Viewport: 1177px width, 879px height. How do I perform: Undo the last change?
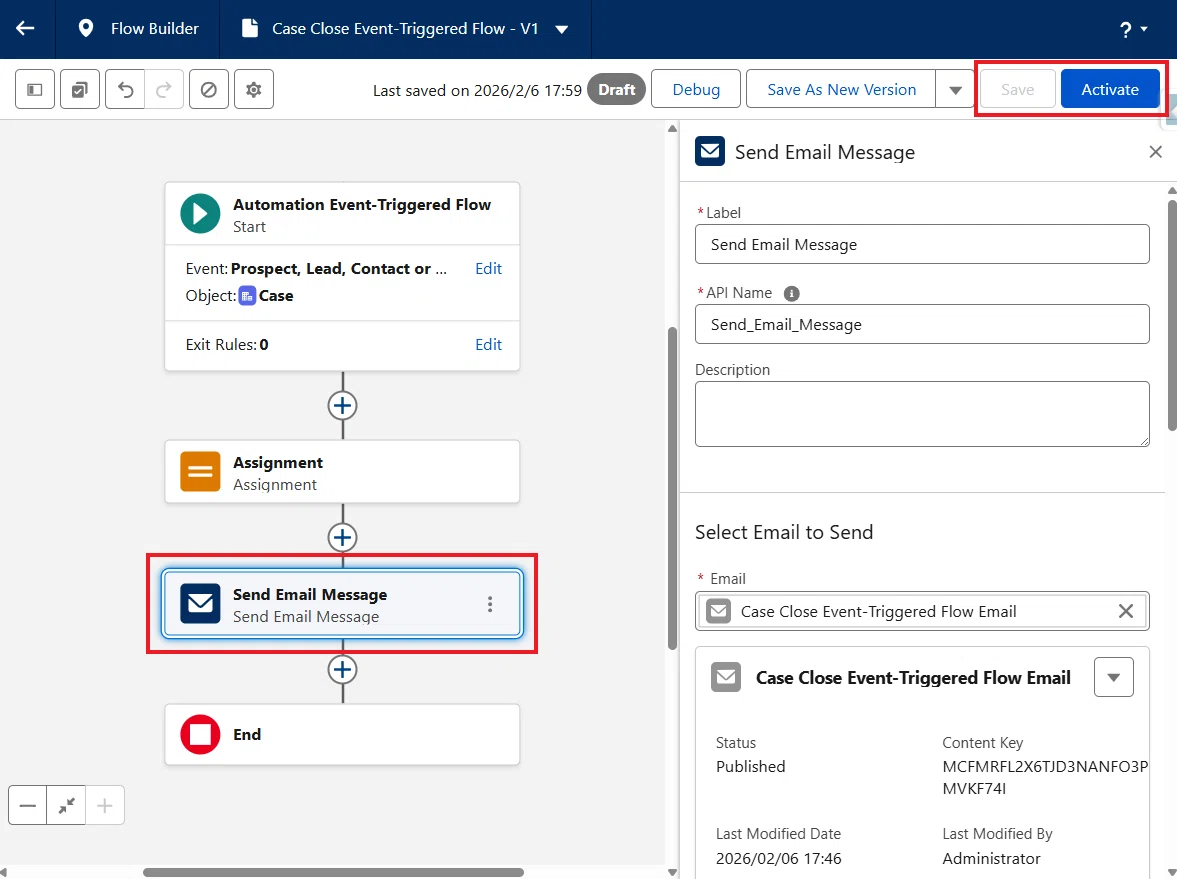[125, 89]
